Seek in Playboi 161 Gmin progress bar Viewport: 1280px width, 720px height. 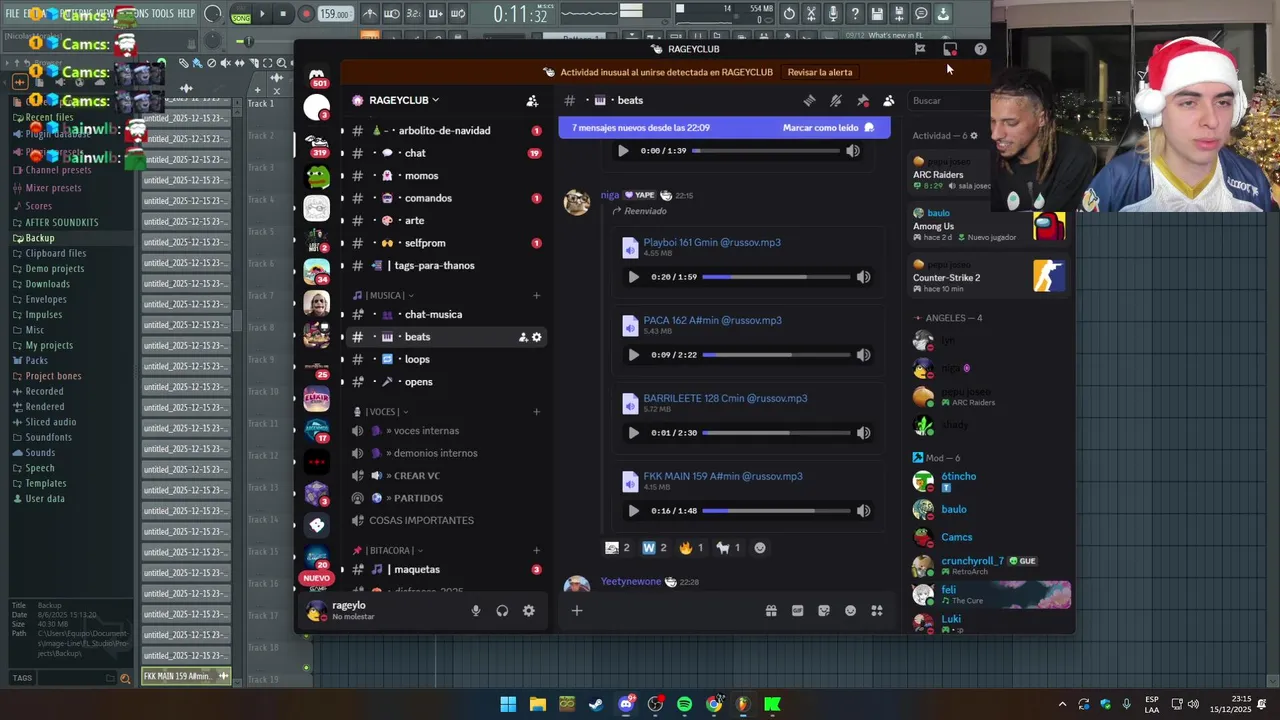(776, 277)
